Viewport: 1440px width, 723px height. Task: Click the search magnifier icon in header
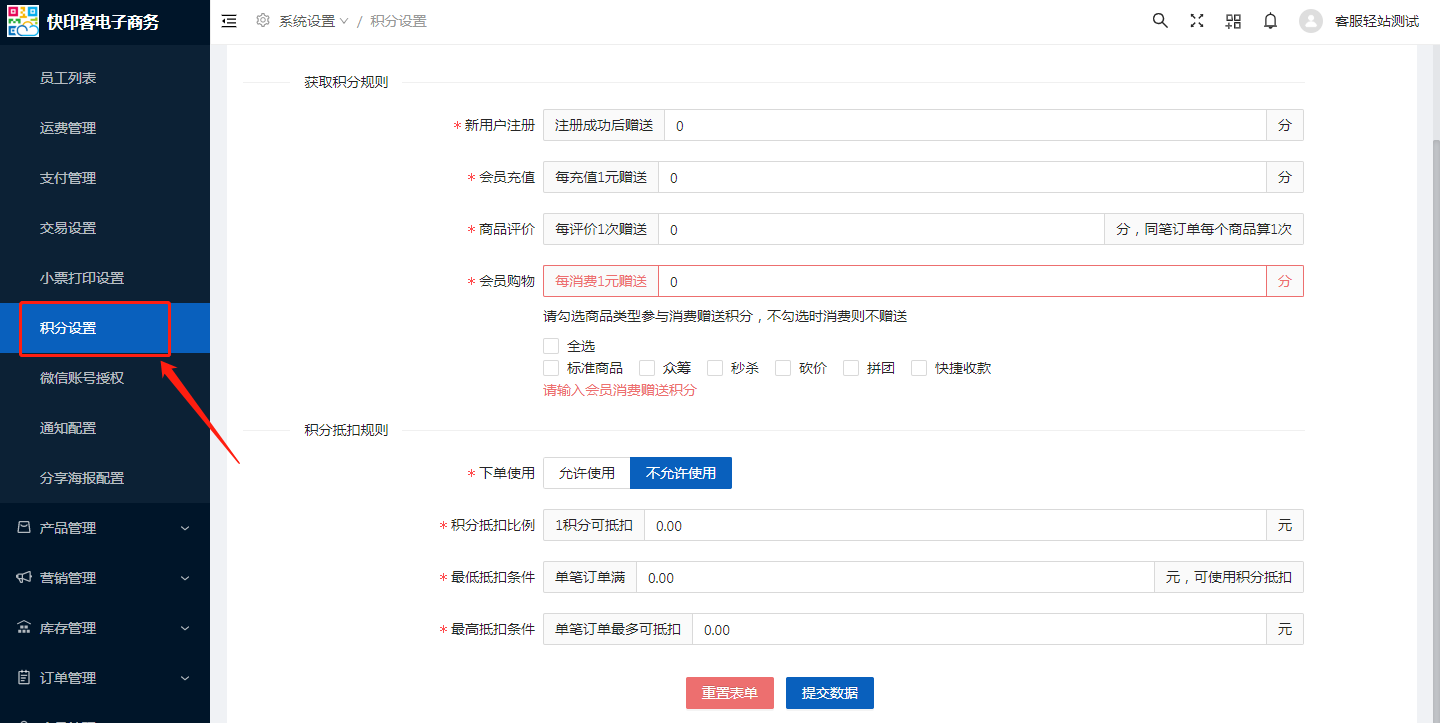tap(1160, 21)
